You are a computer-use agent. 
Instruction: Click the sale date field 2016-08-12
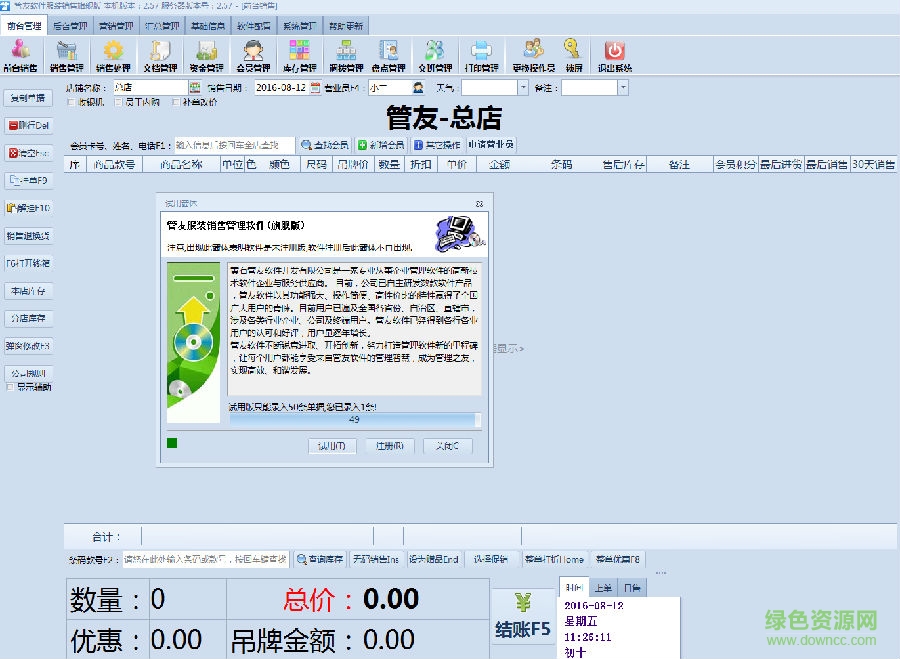point(281,88)
